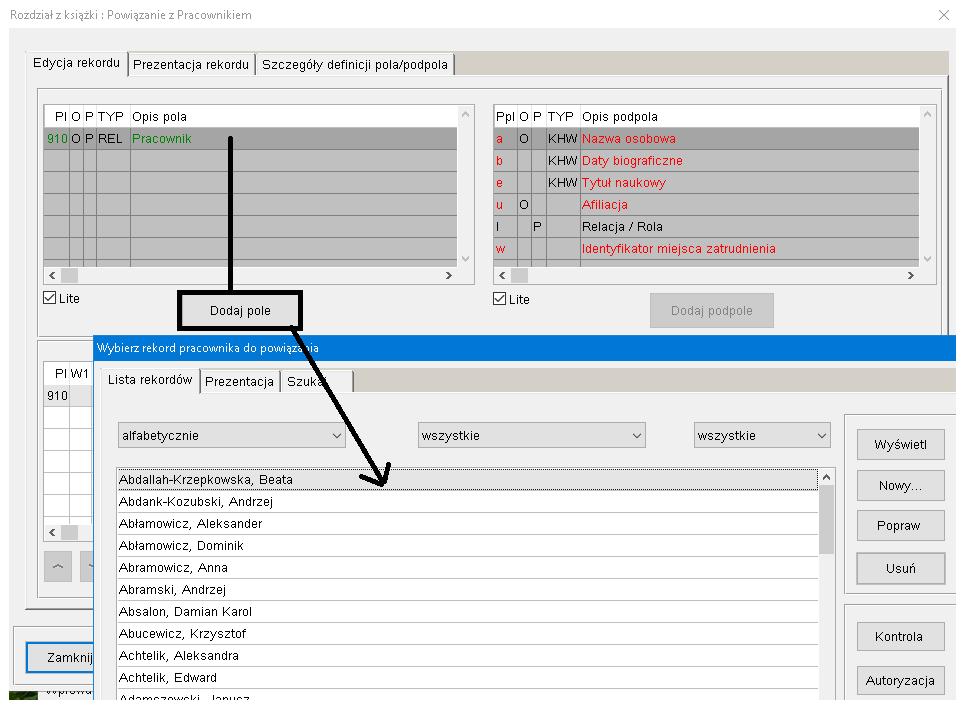Click the Dodaj podpole button
This screenshot has height=716, width=968.
click(x=712, y=311)
